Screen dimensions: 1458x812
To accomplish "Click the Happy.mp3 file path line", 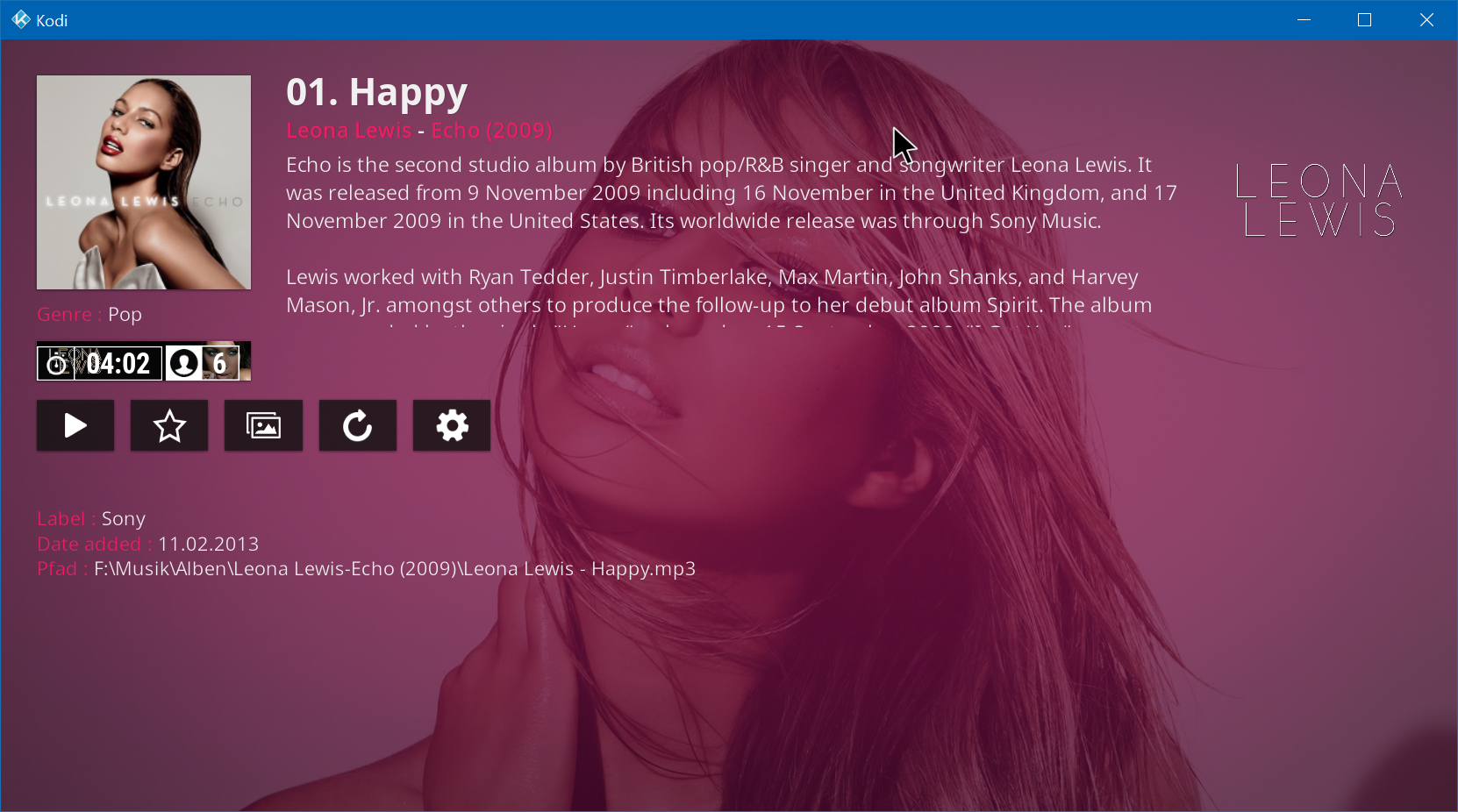I will click(x=366, y=568).
